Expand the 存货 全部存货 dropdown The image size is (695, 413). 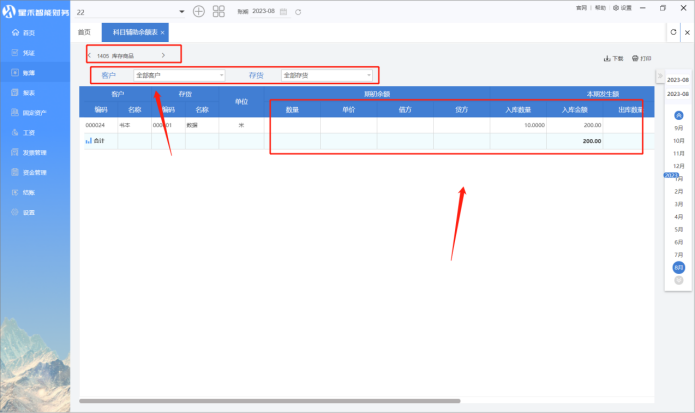[x=327, y=75]
